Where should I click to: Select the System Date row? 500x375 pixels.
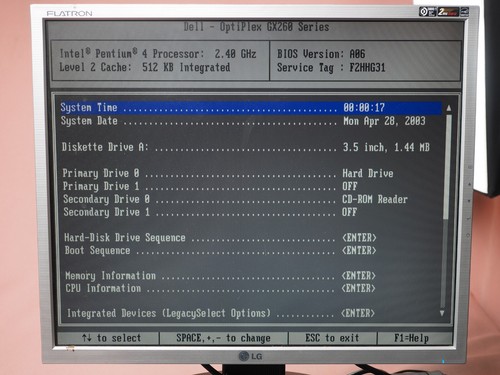[x=243, y=121]
